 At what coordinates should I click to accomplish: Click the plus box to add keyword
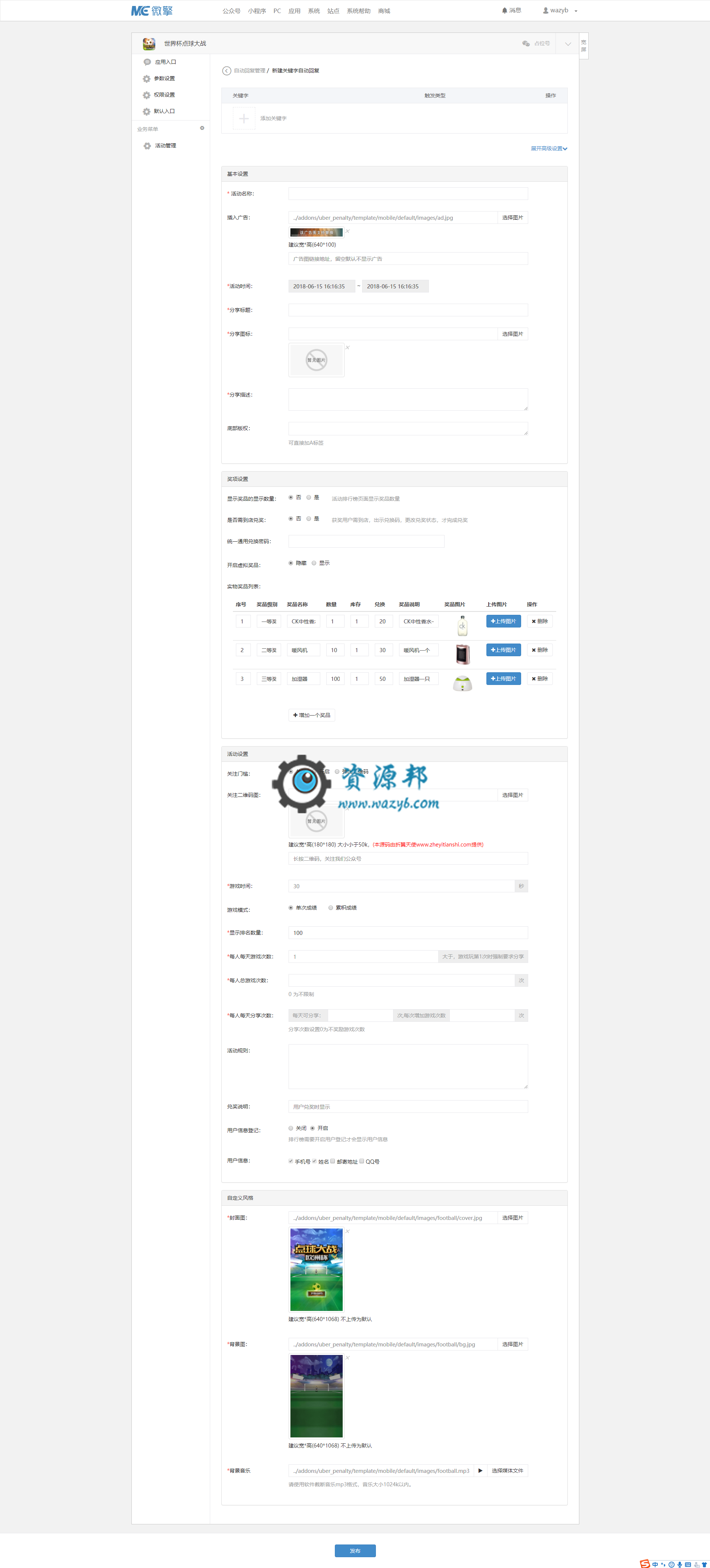pos(243,118)
